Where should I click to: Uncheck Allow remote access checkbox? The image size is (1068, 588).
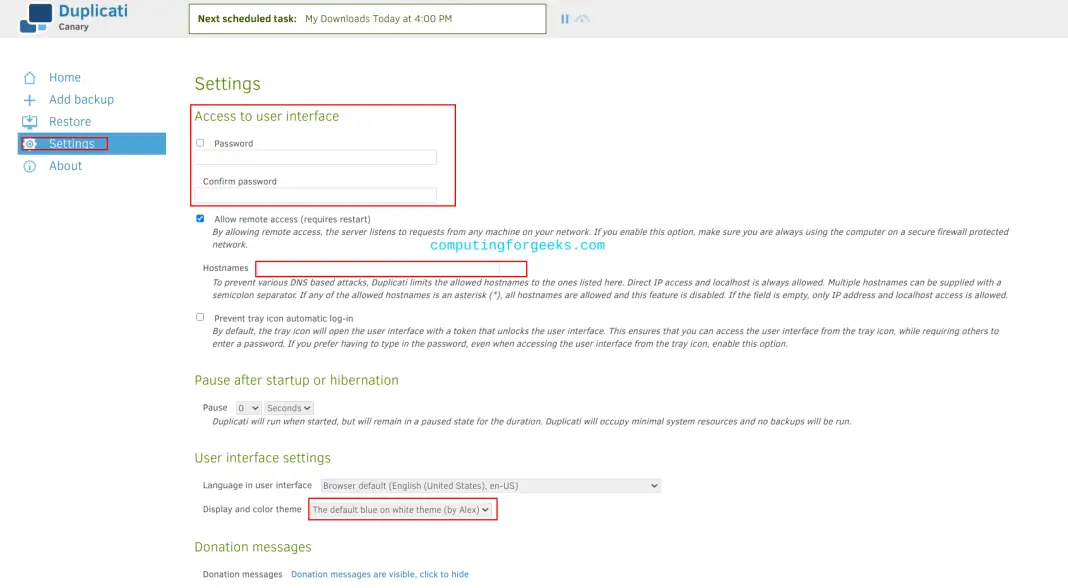tap(200, 219)
